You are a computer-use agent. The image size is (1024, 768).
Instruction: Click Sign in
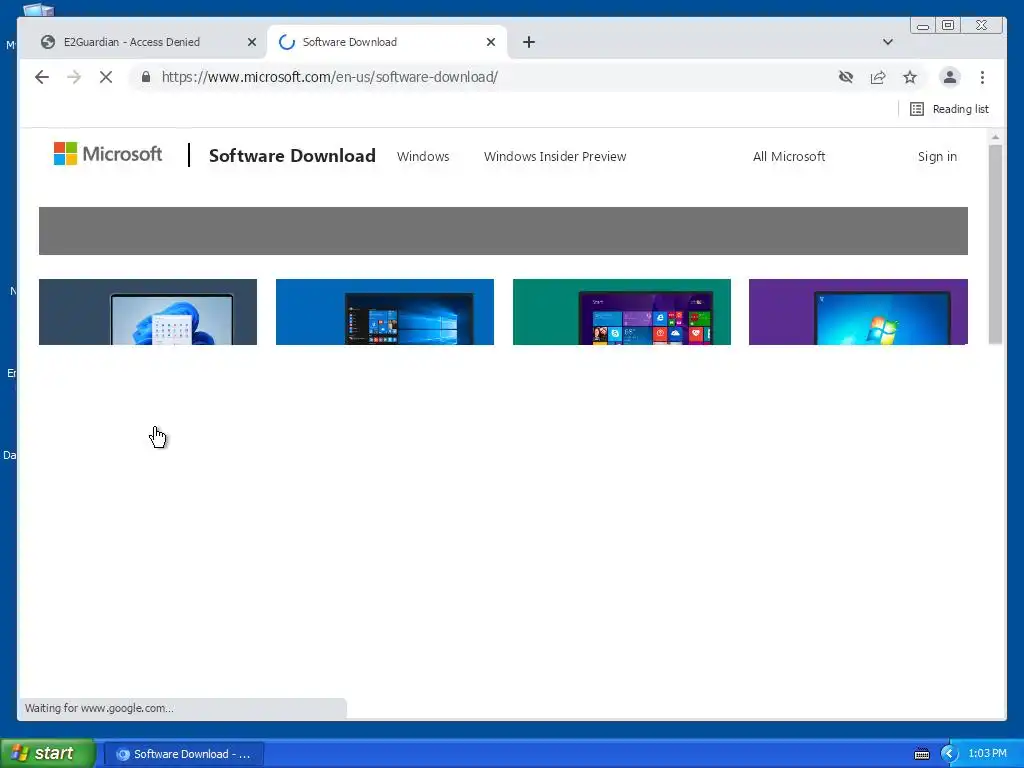click(937, 157)
